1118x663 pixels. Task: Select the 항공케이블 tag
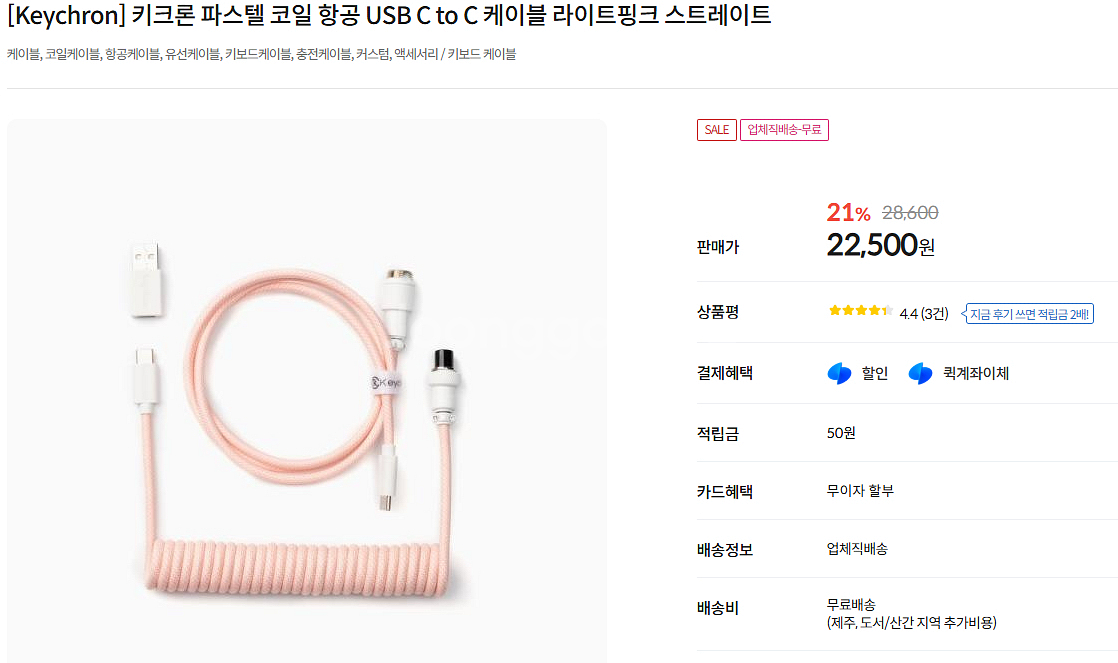[133, 54]
